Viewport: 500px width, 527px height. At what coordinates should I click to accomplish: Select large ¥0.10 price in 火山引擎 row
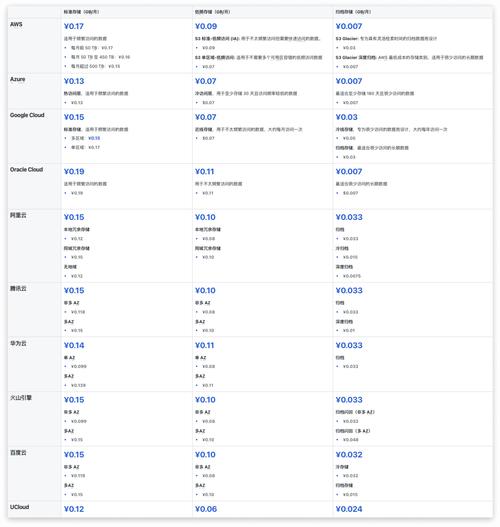point(205,400)
